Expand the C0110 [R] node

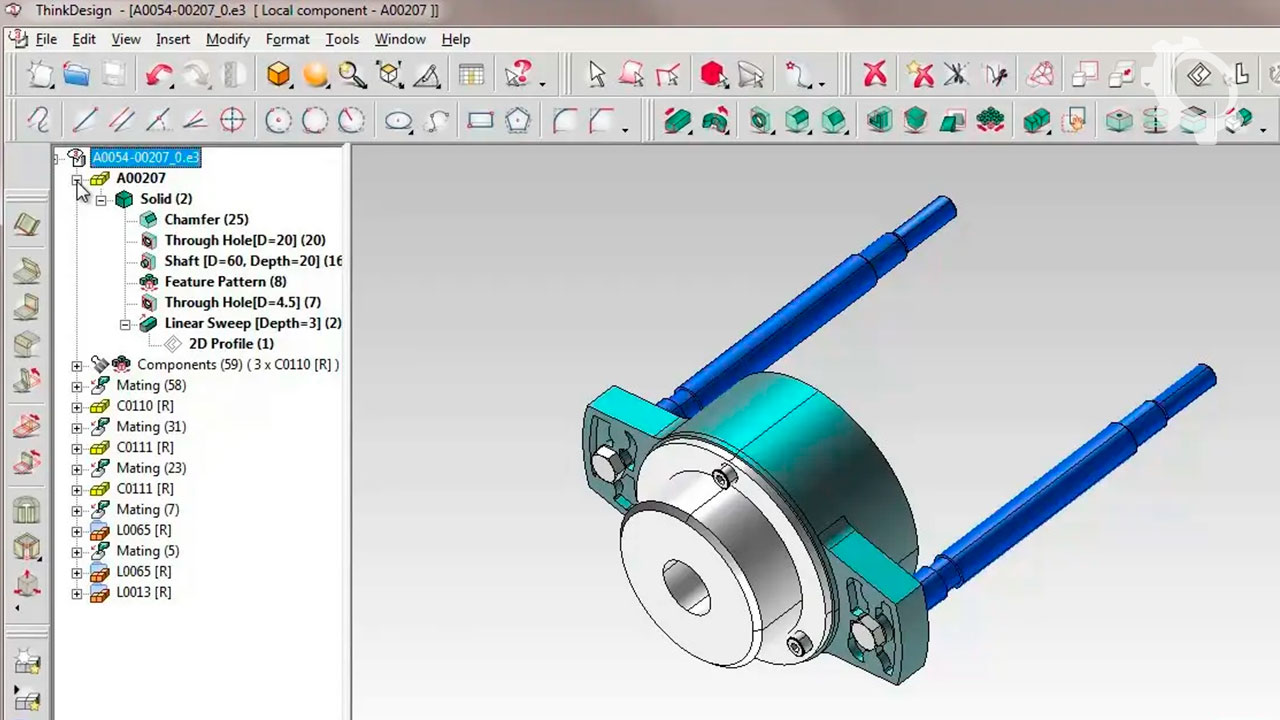coord(77,407)
